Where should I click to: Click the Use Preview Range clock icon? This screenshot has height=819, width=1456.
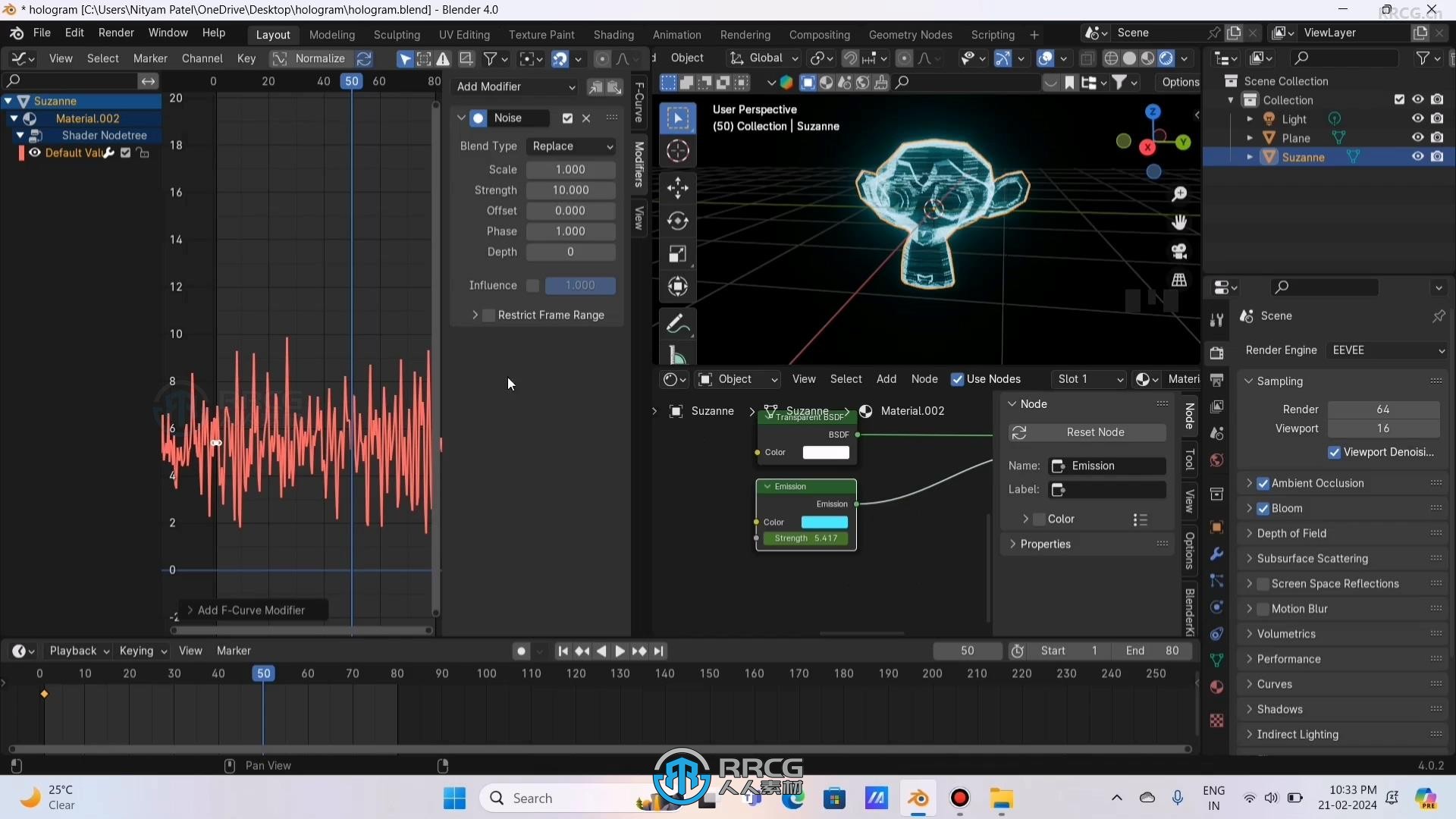click(x=1018, y=651)
